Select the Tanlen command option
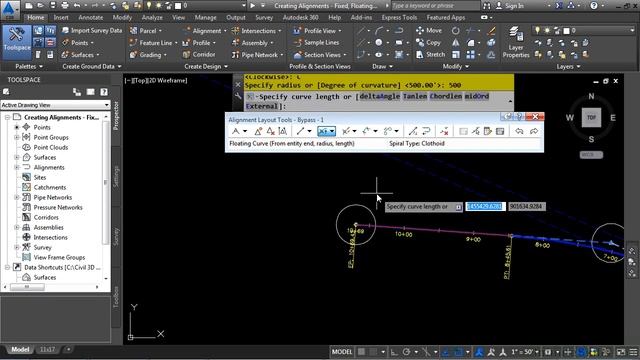Image resolution: width=640 pixels, height=360 pixels. (x=415, y=96)
